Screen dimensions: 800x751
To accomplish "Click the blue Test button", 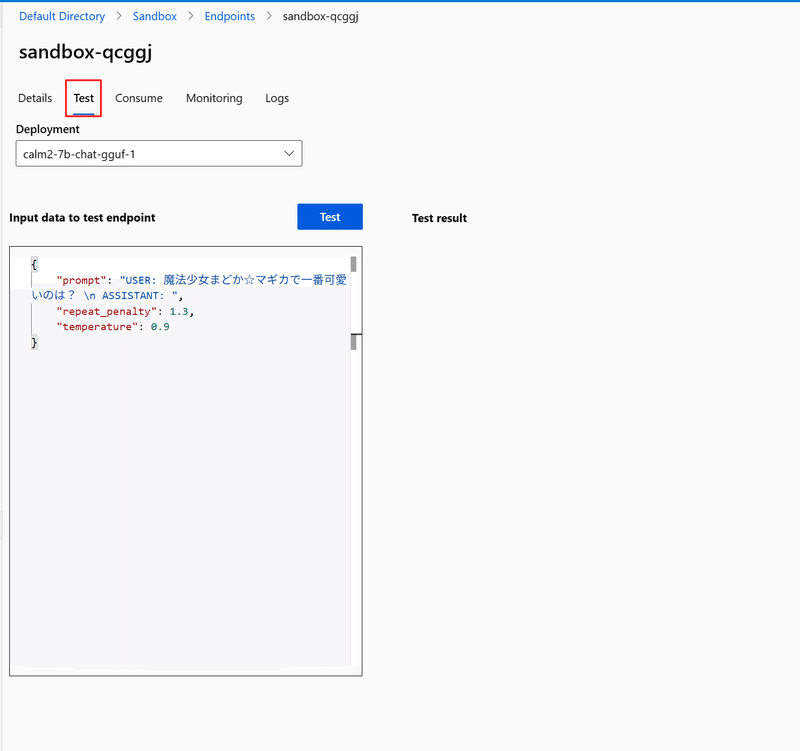I will (330, 217).
